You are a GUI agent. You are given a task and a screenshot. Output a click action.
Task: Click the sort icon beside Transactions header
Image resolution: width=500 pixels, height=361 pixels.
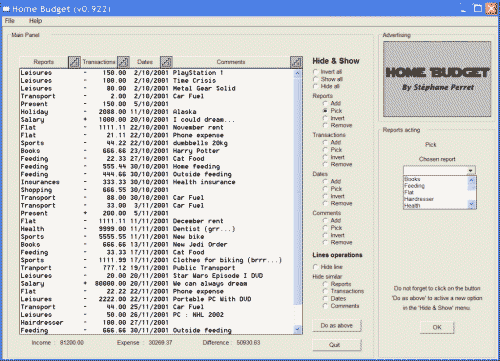123,62
